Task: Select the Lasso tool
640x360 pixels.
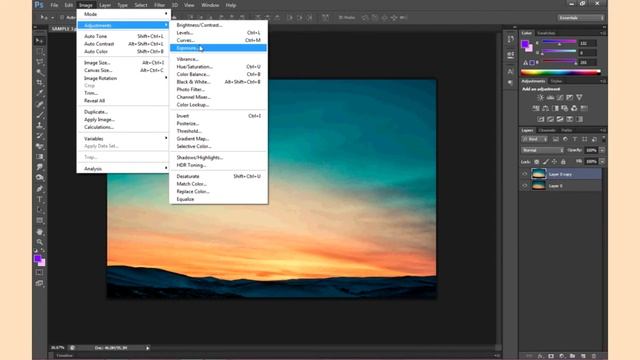Action: (x=40, y=62)
